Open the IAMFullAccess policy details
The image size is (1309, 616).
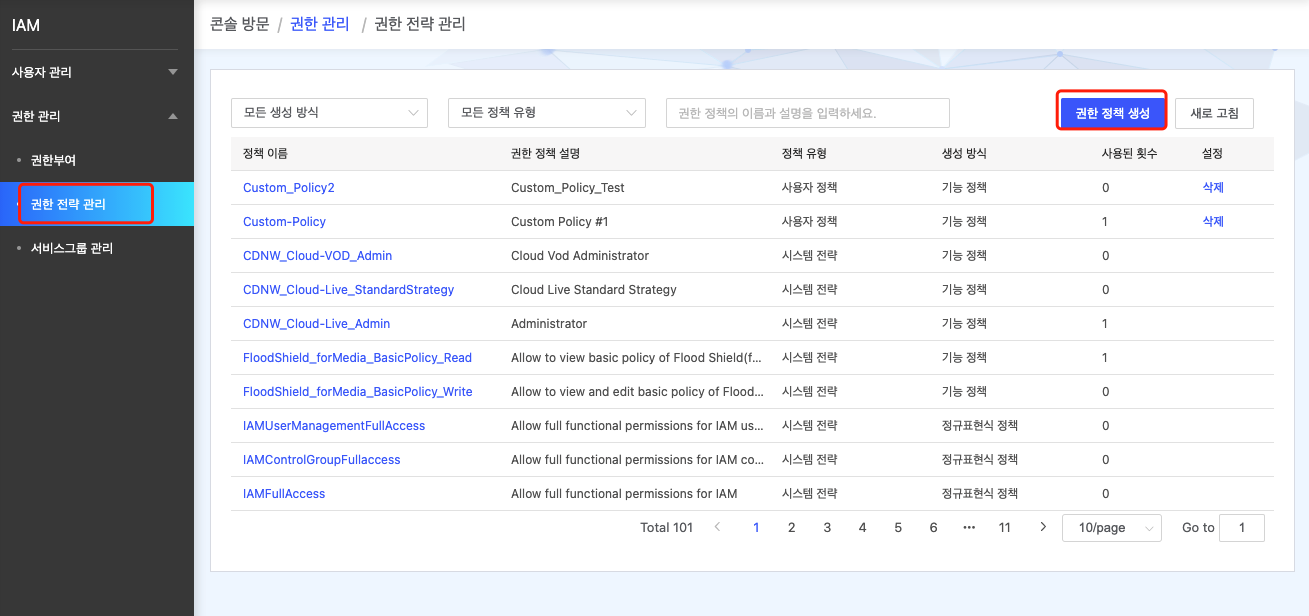[x=282, y=493]
